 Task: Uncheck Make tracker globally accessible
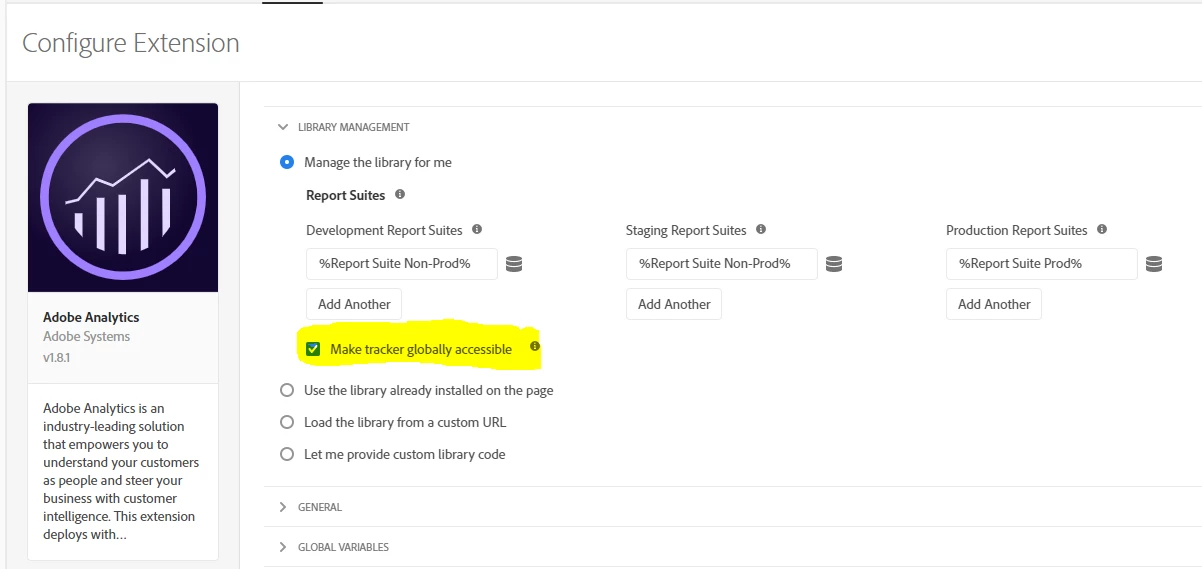coord(313,349)
